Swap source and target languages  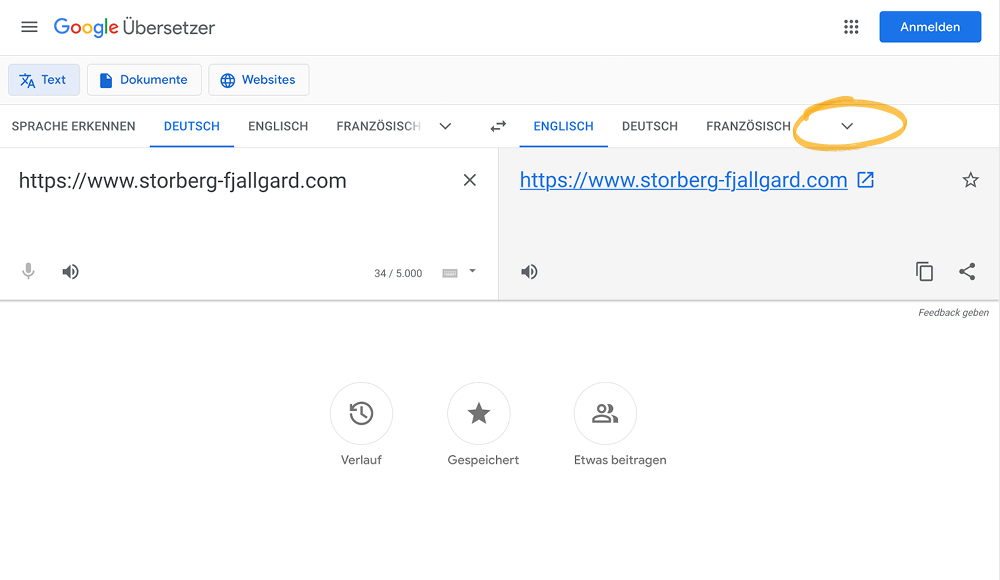pos(498,126)
